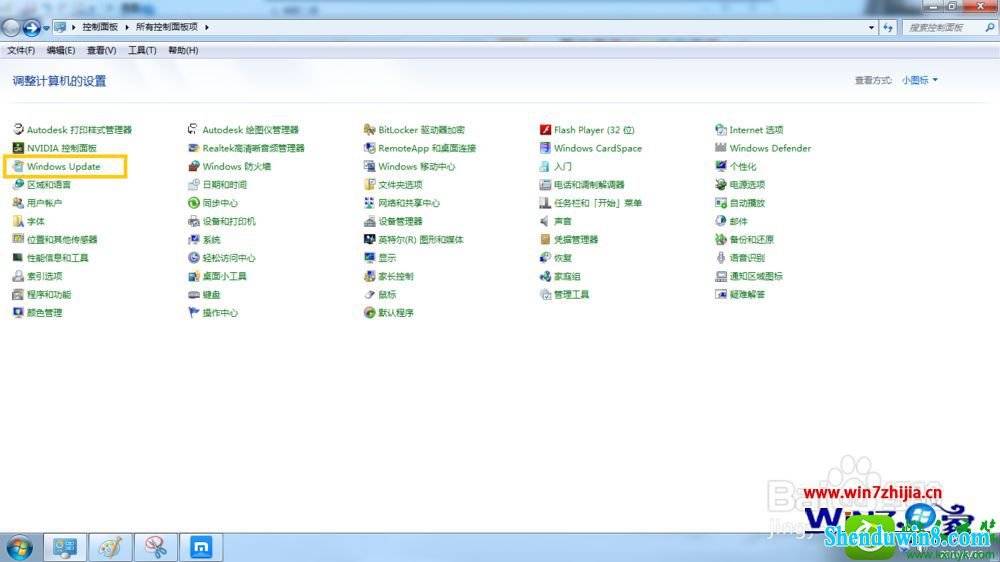Click the 键盘 keyboard icon
The image size is (1000, 562).
click(193, 295)
